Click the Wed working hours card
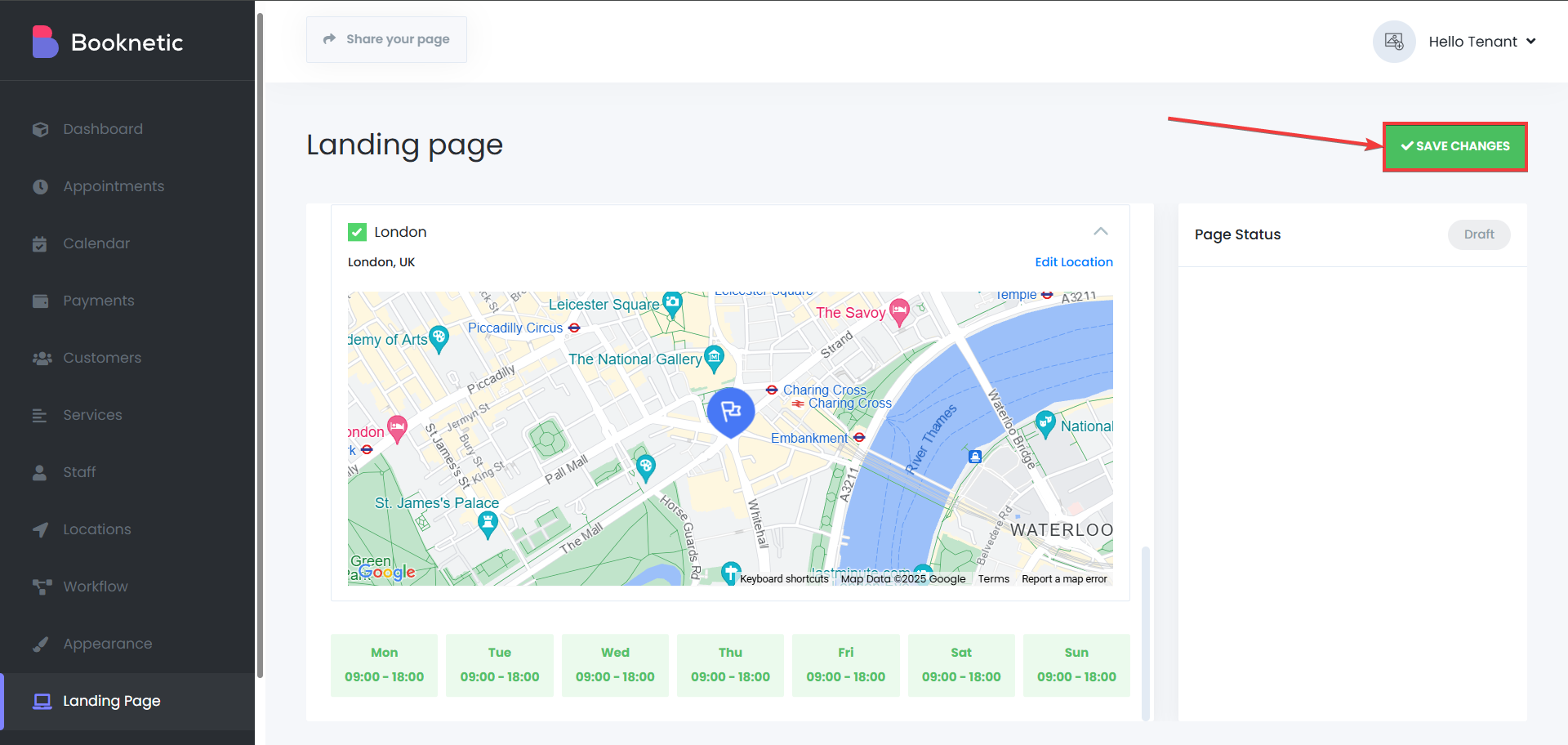 click(615, 665)
